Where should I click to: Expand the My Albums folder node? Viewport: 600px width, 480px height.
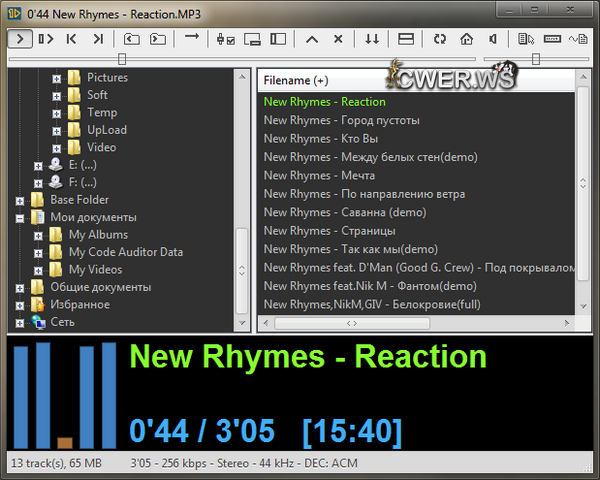[39, 235]
